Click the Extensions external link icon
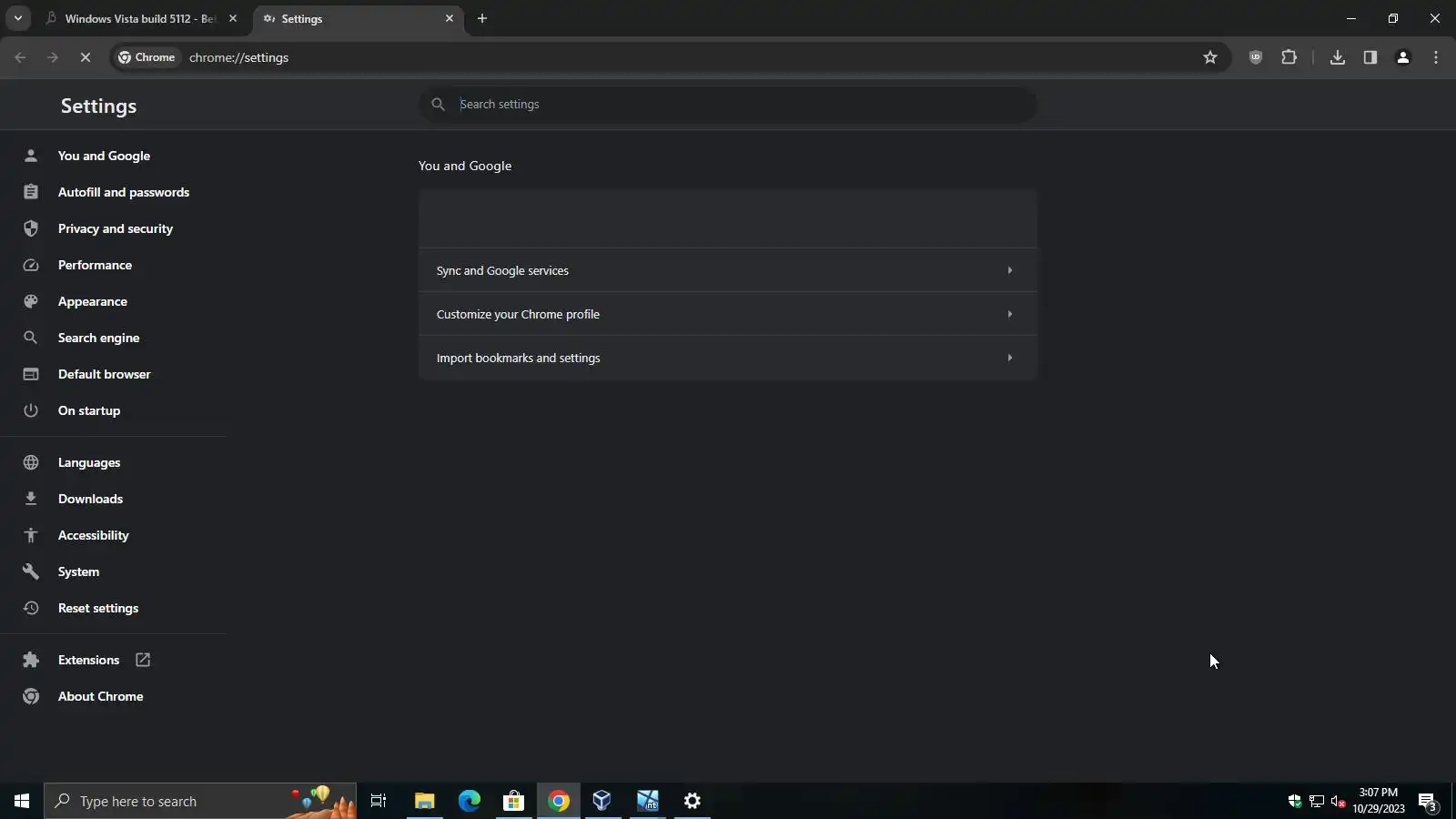The width and height of the screenshot is (1456, 819). tap(143, 660)
